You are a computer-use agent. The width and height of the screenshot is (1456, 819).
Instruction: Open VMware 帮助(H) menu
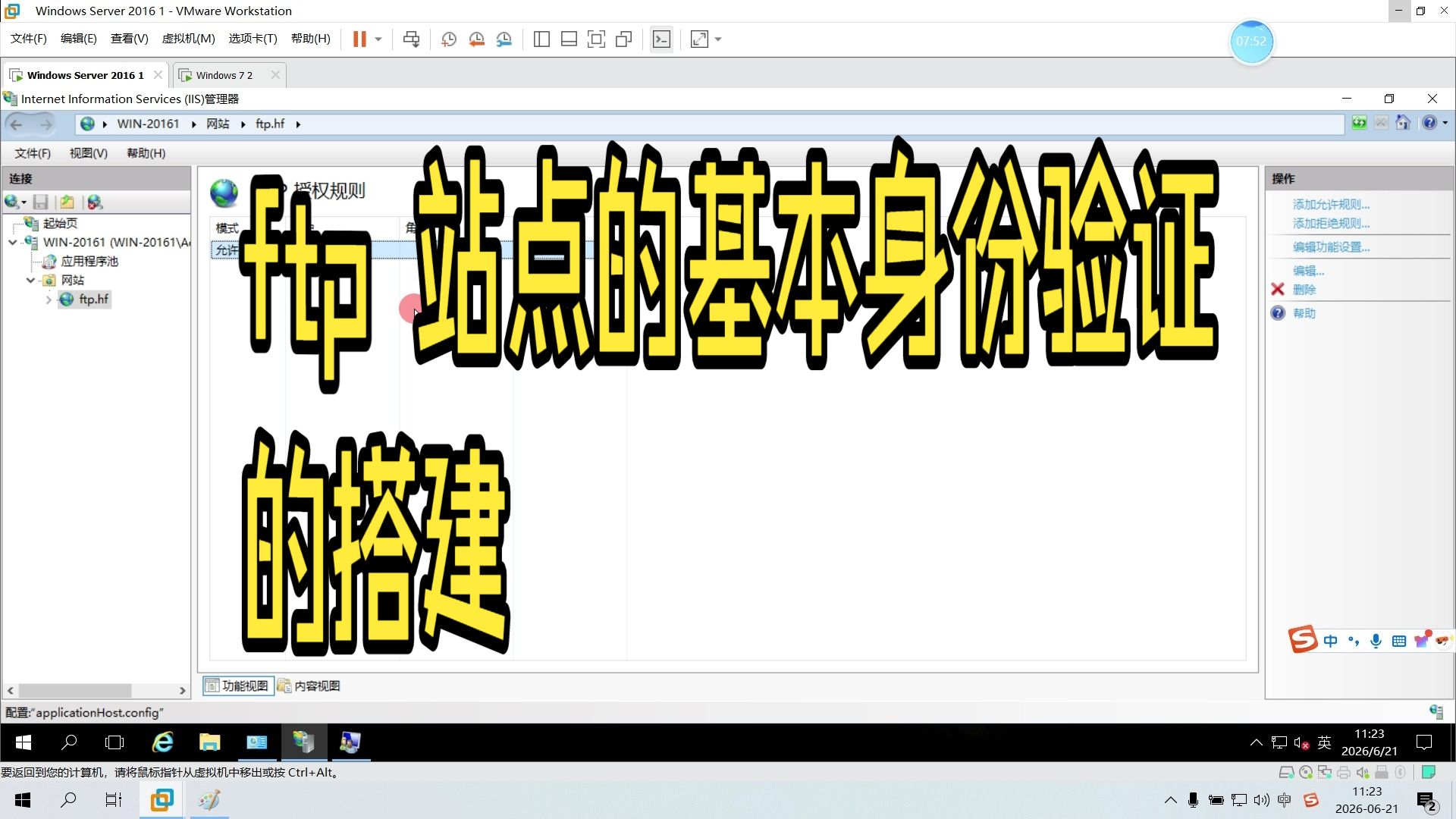click(x=311, y=39)
